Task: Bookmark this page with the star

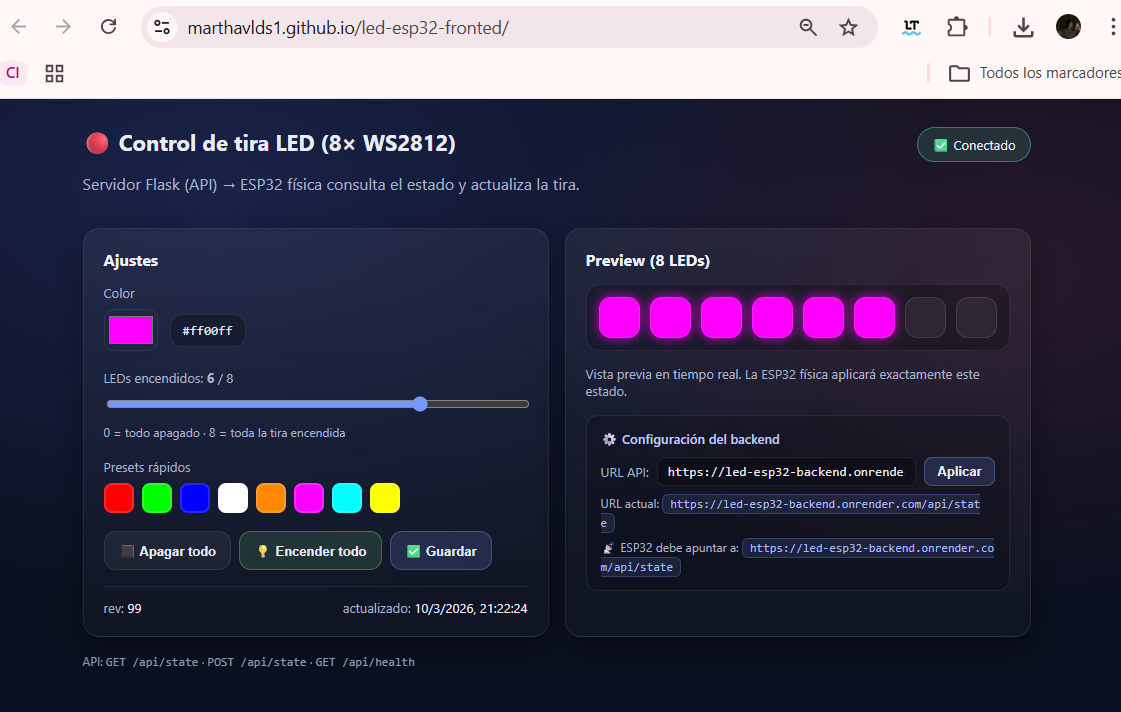Action: [x=849, y=28]
